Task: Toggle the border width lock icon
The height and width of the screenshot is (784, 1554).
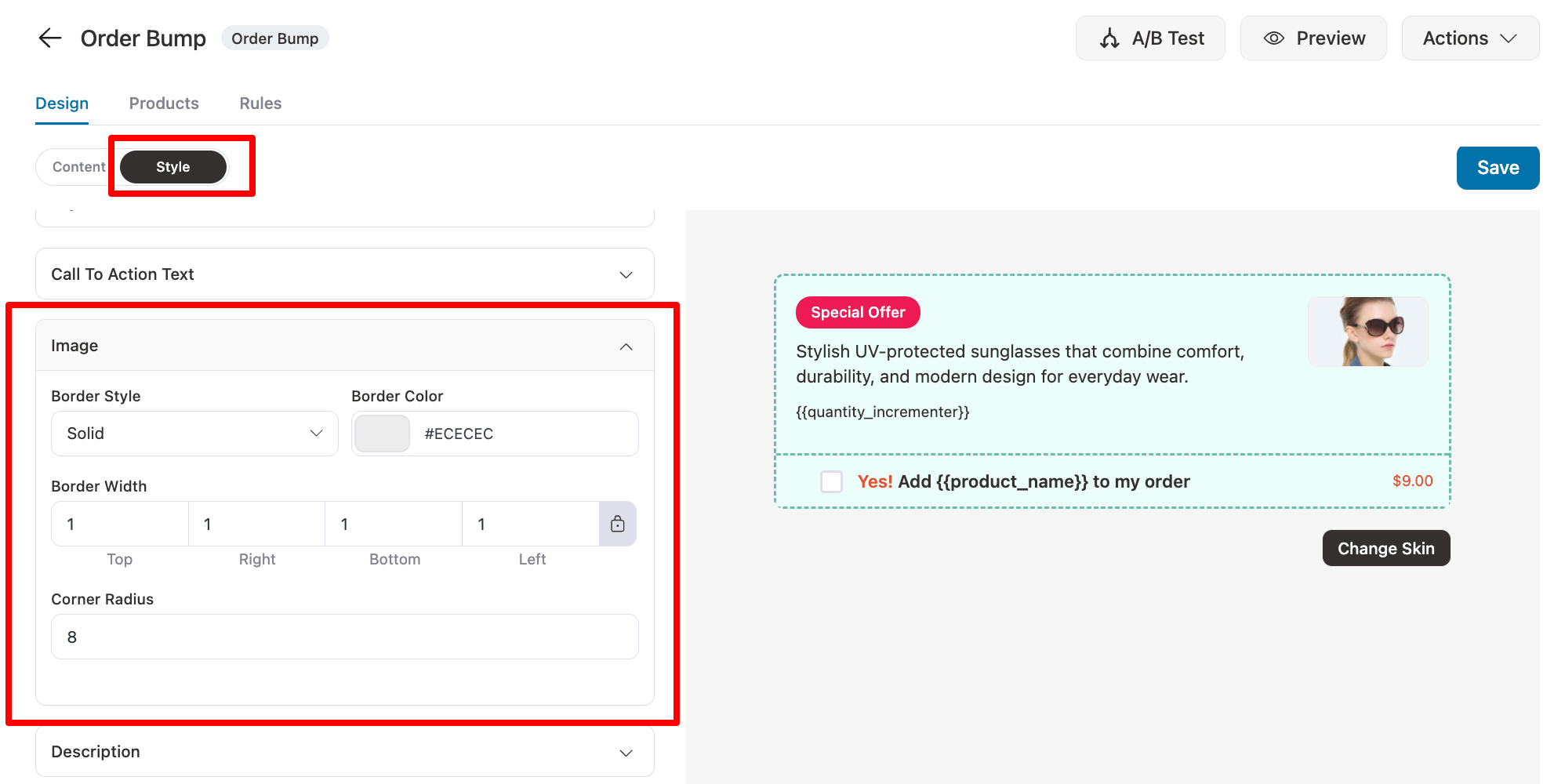Action: click(x=618, y=524)
